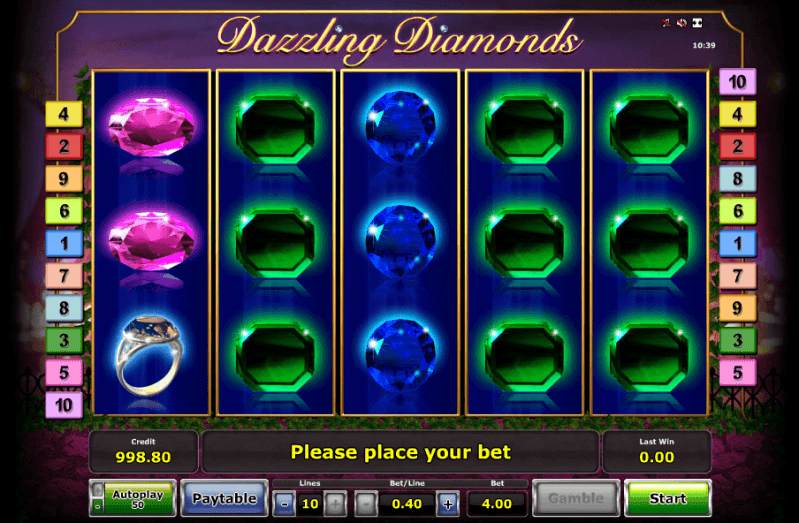Select payline 4 marker on left

(64, 114)
